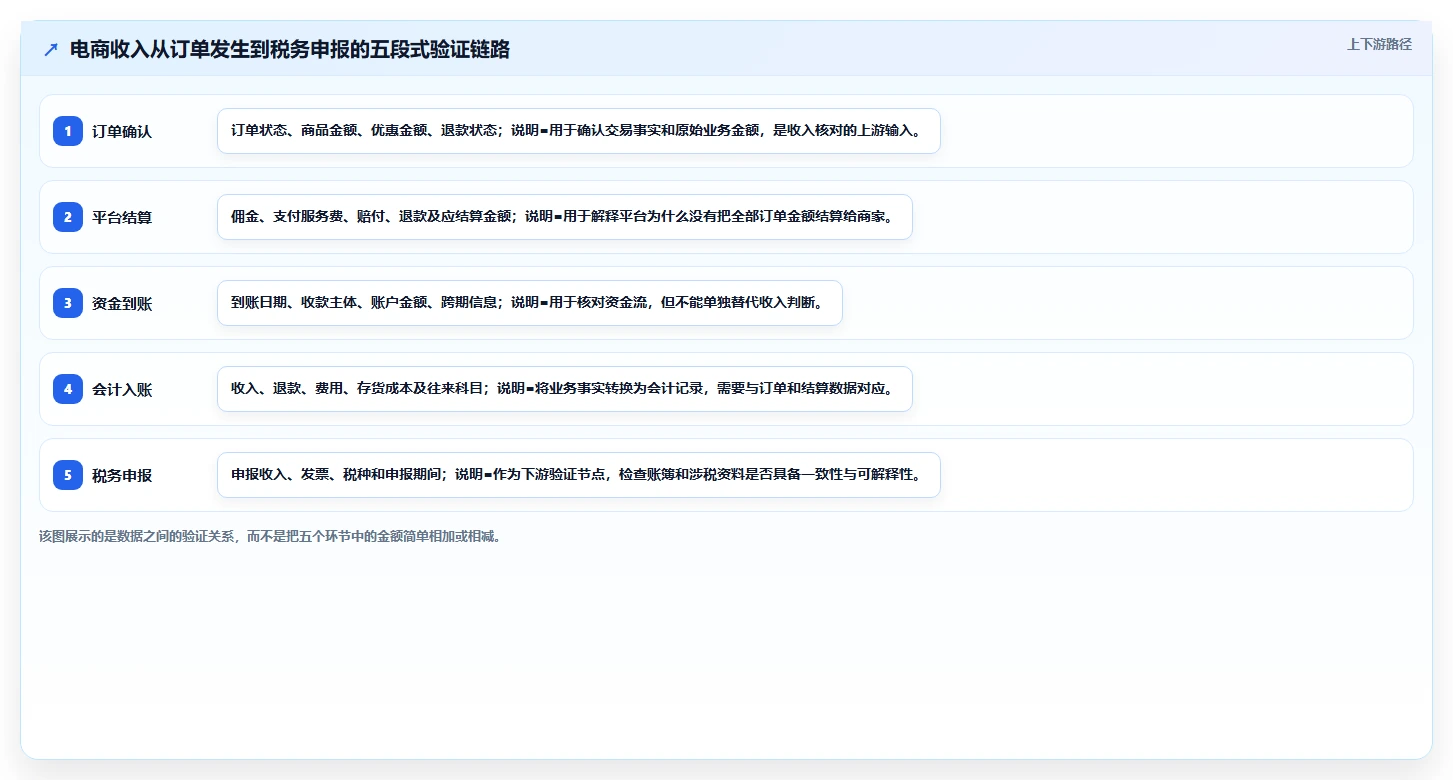
Task: Click the step 1 number badge
Action: tap(68, 131)
